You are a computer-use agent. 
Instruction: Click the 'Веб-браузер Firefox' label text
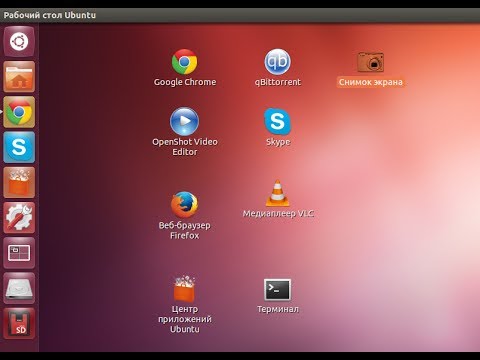185,230
